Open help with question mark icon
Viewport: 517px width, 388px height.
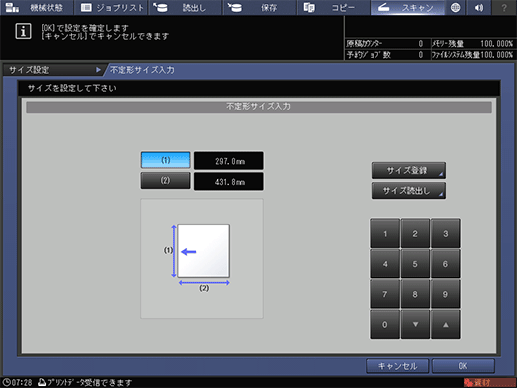[504, 8]
